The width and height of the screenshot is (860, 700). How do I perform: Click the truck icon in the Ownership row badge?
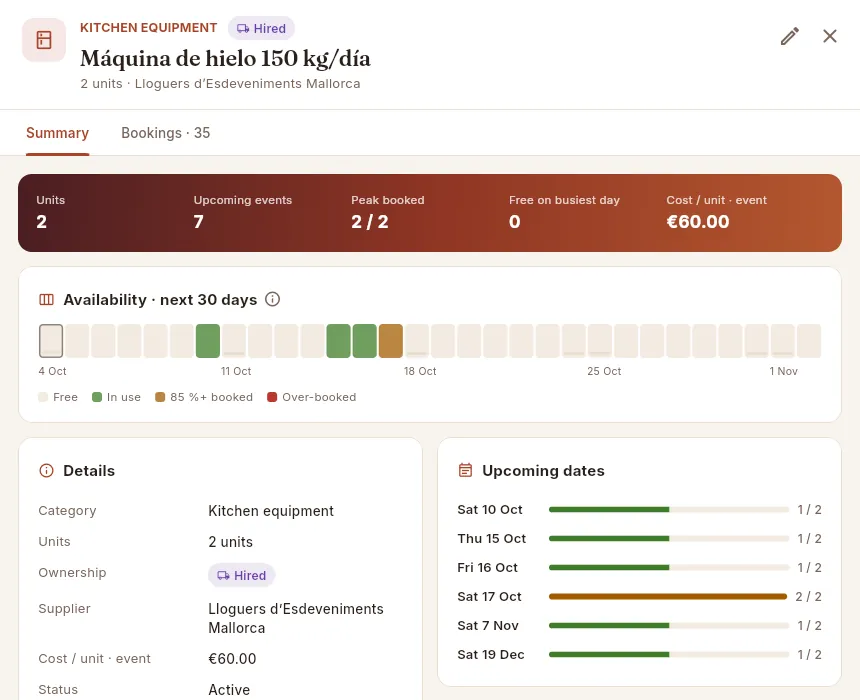(223, 575)
